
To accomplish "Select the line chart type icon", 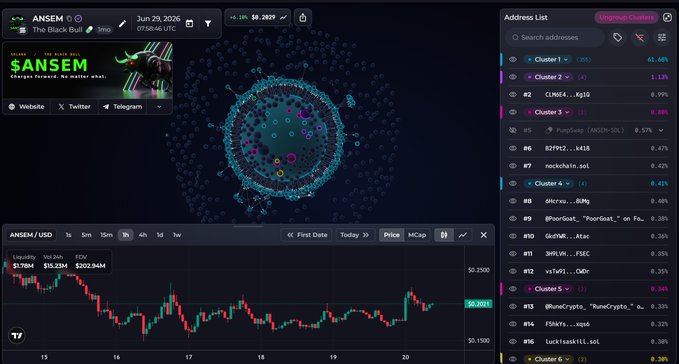I will pos(463,235).
